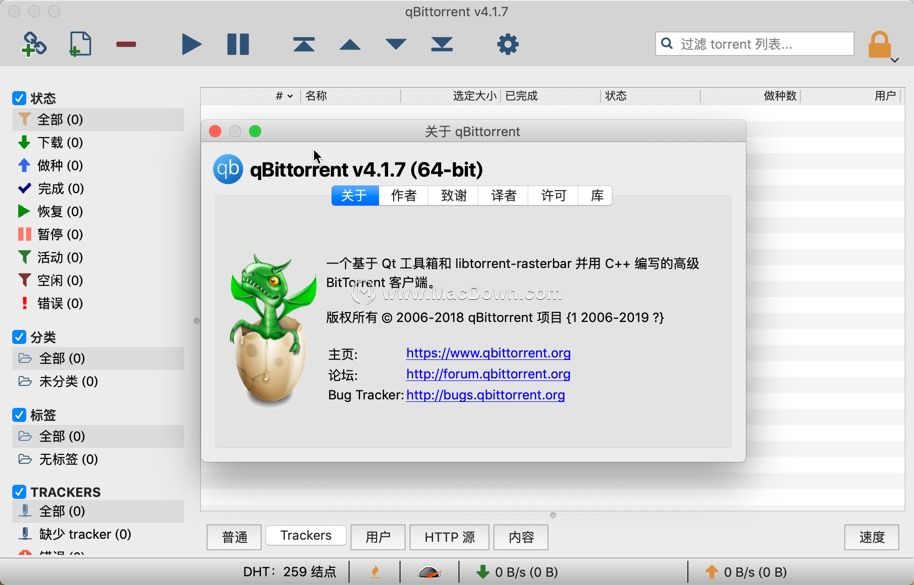
Task: Filter by 恢复 (0) status
Action: [x=98, y=211]
